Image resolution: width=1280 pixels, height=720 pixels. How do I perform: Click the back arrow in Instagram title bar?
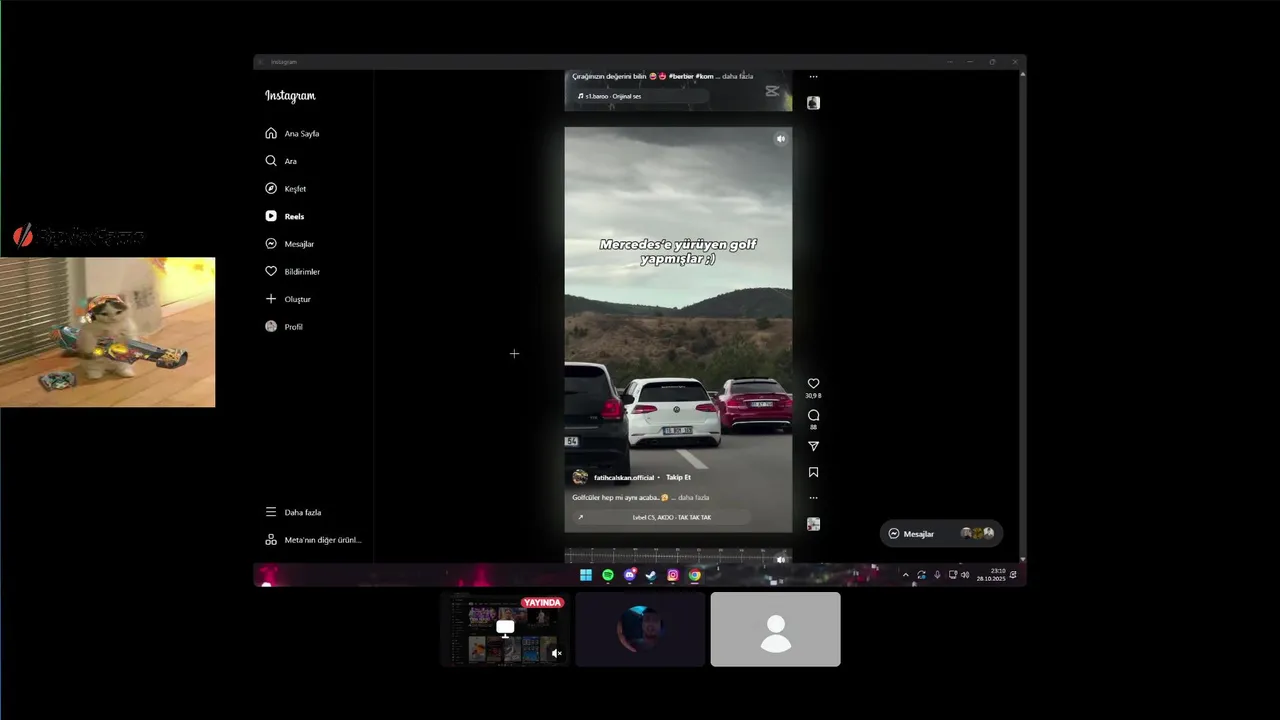[260, 62]
